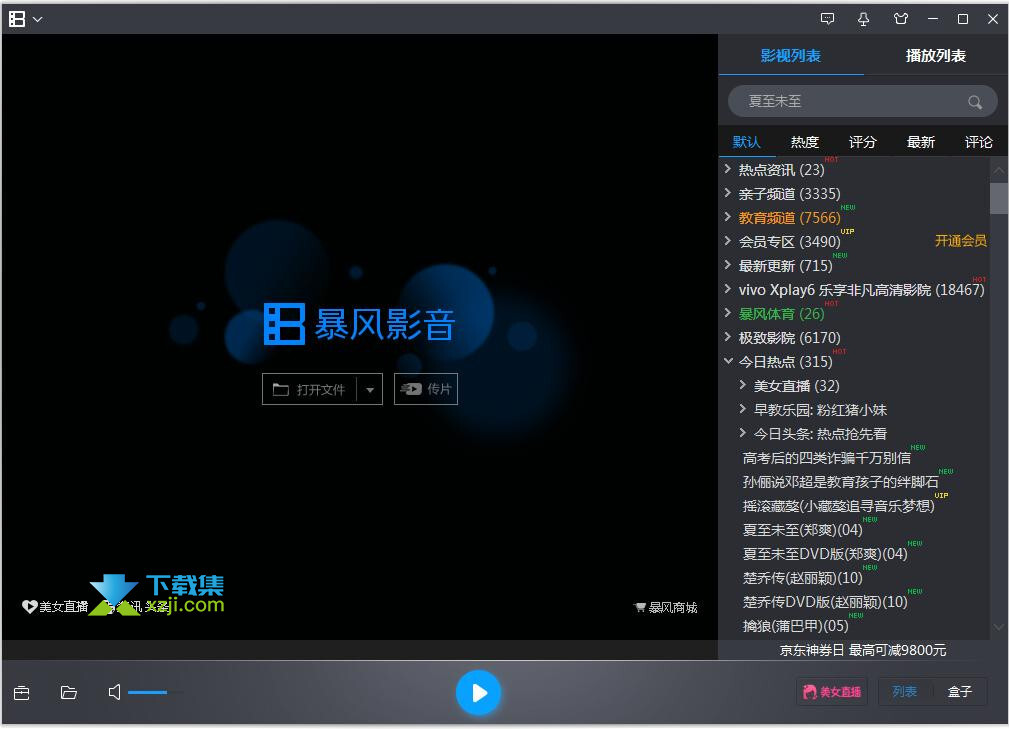Open the feedback message icon in title bar

click(x=828, y=19)
